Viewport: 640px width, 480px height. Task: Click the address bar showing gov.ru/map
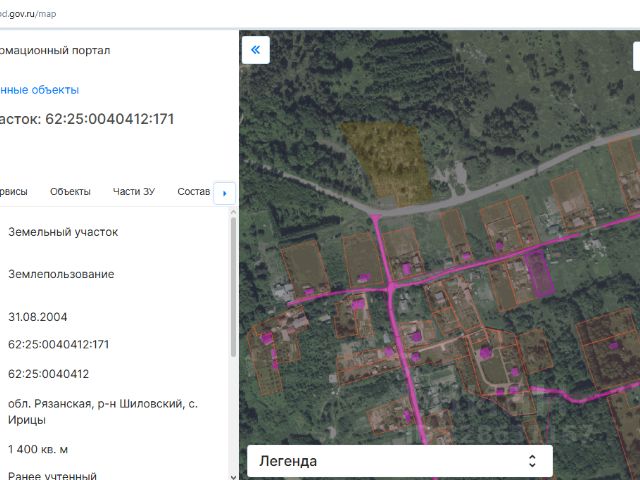coord(28,14)
